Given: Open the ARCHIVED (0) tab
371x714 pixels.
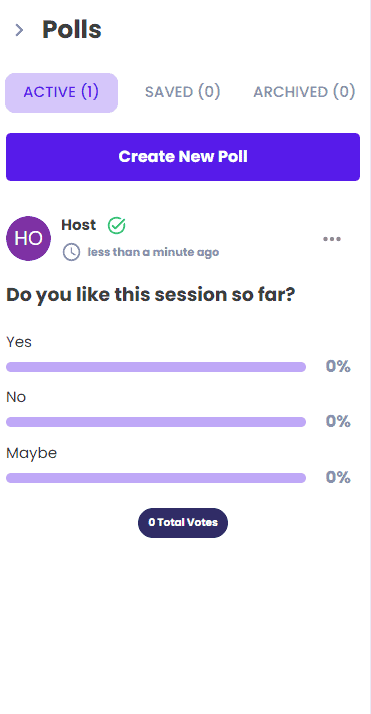Looking at the screenshot, I should pos(304,92).
